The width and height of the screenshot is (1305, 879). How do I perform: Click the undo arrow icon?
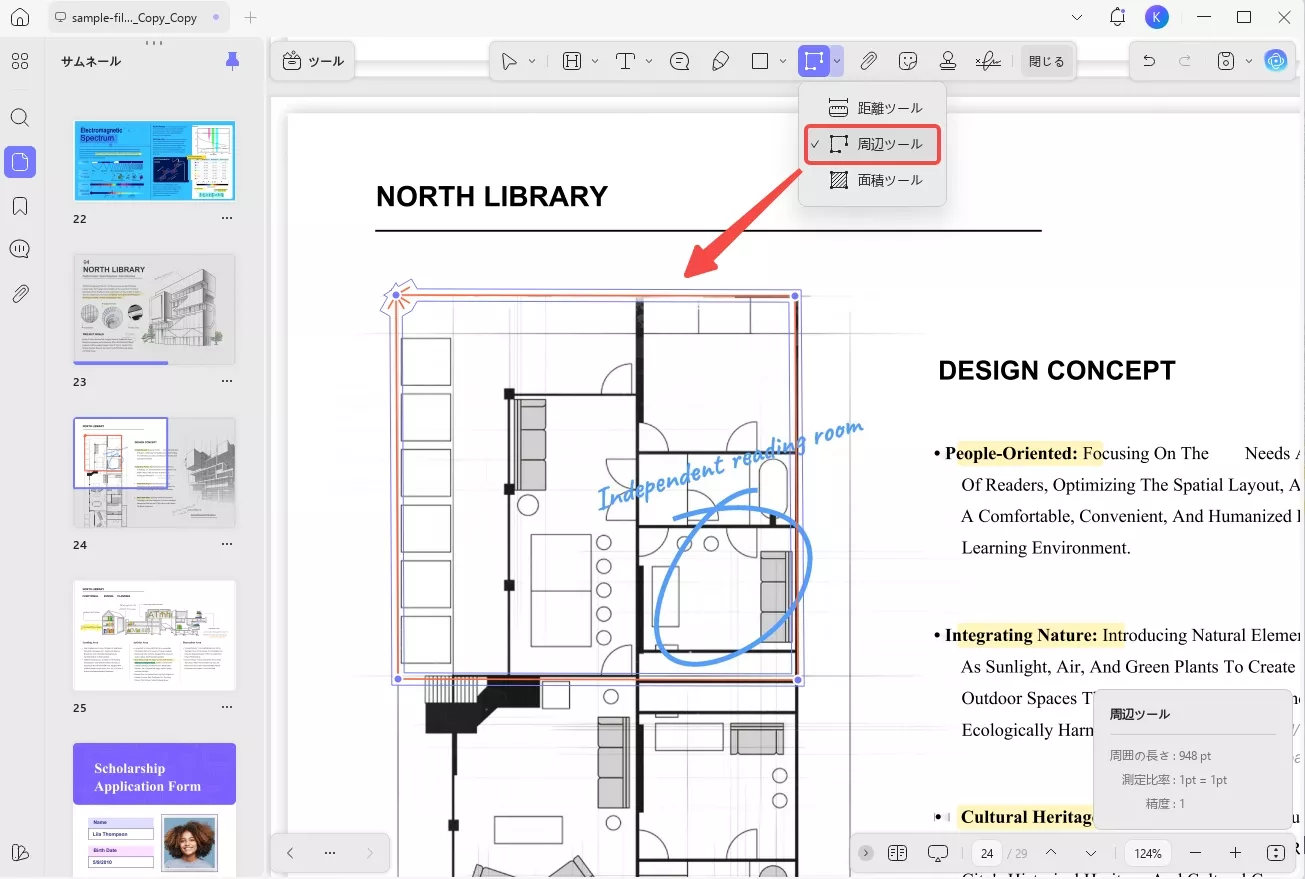1149,62
